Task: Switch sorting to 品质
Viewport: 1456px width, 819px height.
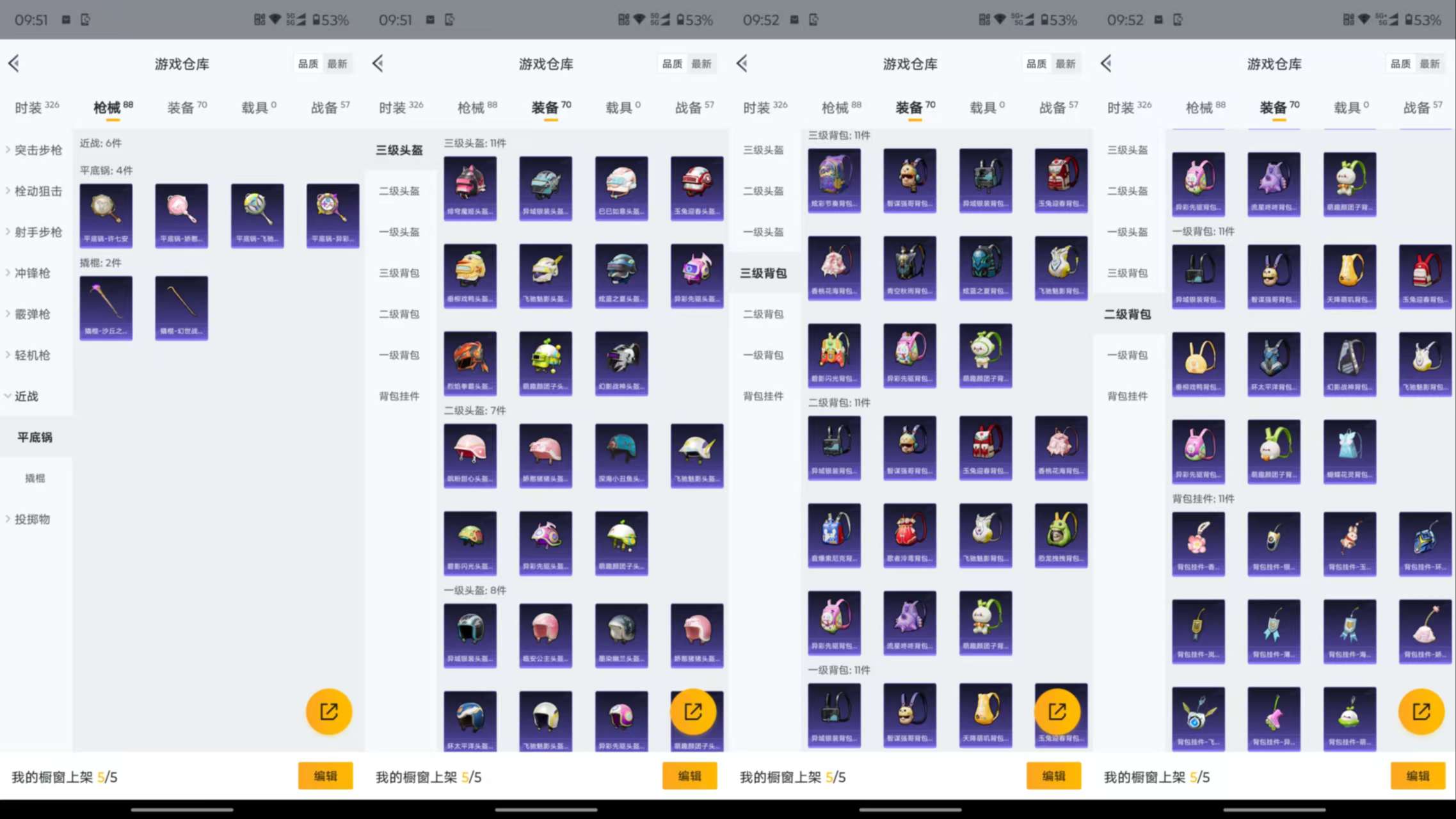Action: click(307, 63)
